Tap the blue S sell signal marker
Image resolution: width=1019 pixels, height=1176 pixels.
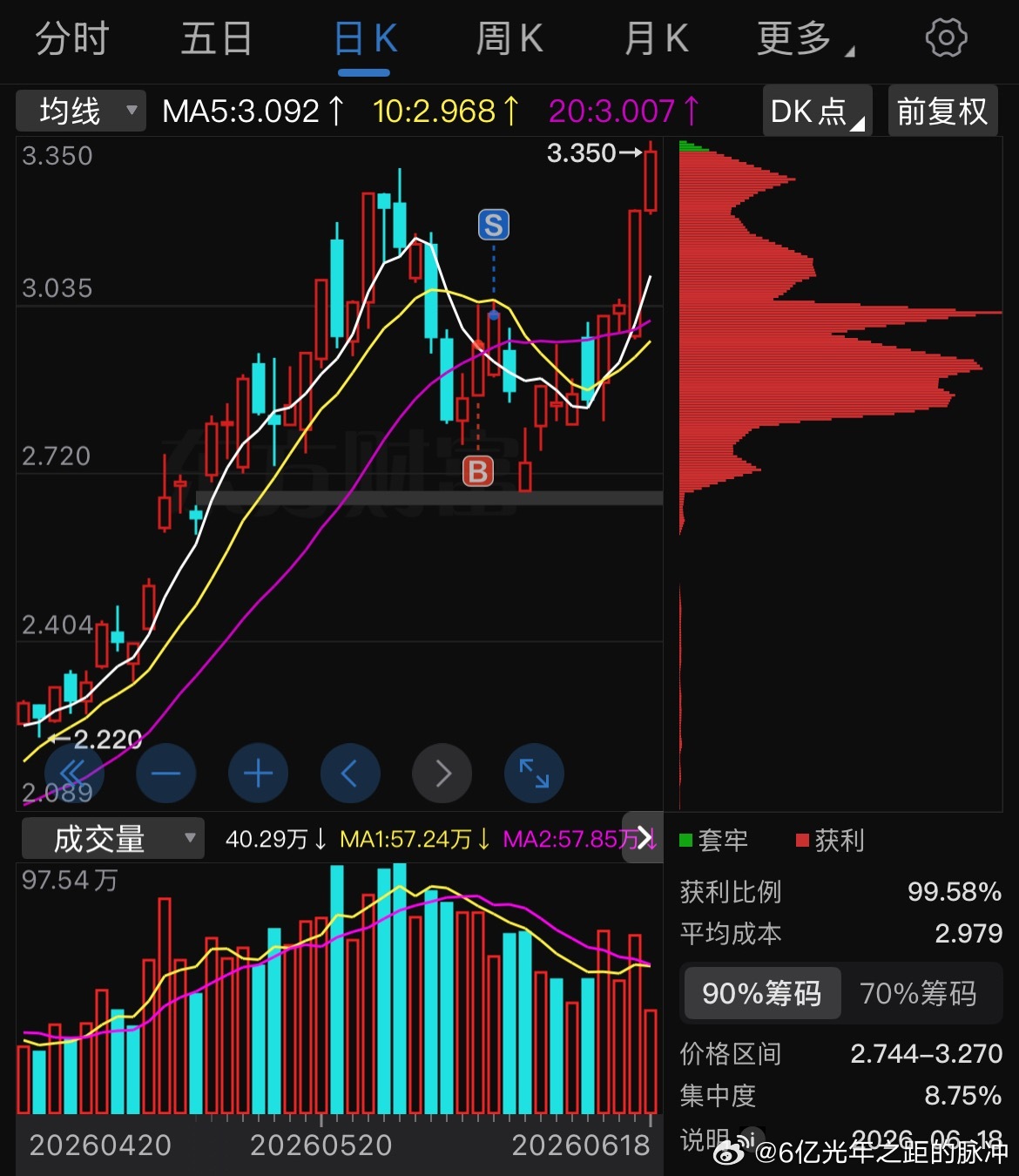tap(494, 225)
